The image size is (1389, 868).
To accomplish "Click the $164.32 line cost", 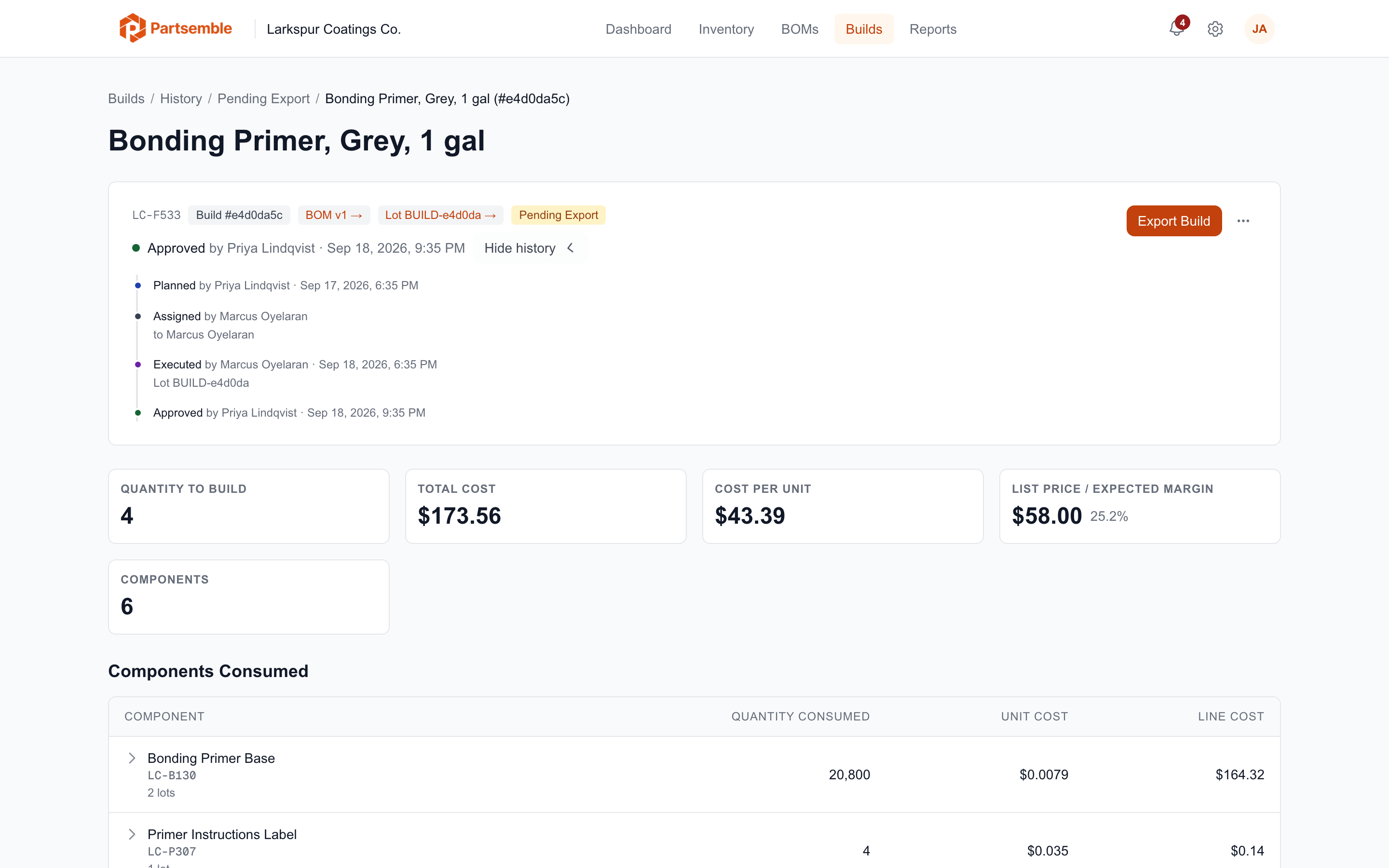I will tap(1240, 774).
